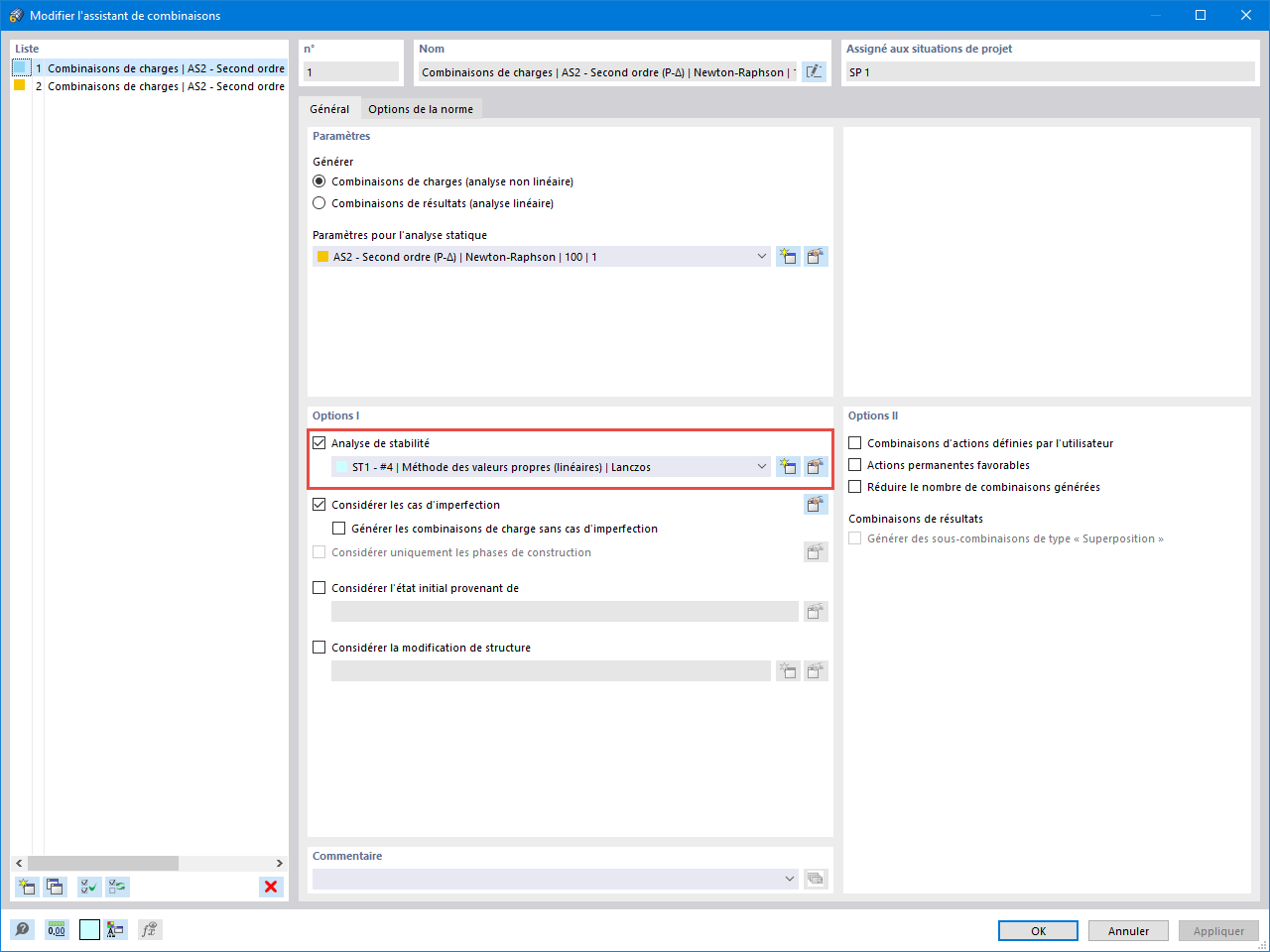This screenshot has height=952, width=1270.
Task: Invert the list selection
Action: 116,887
